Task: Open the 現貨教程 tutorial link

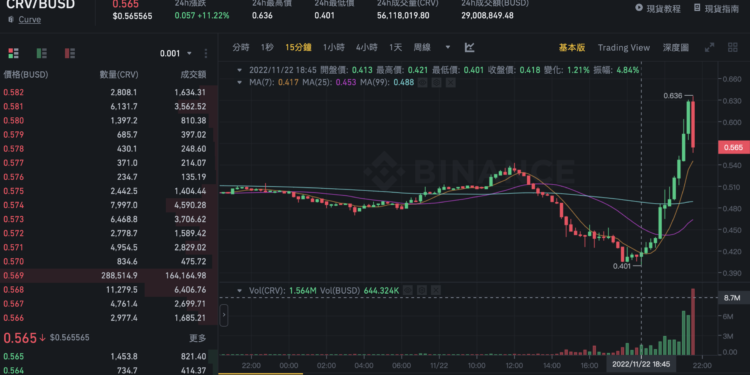Action: pos(663,8)
